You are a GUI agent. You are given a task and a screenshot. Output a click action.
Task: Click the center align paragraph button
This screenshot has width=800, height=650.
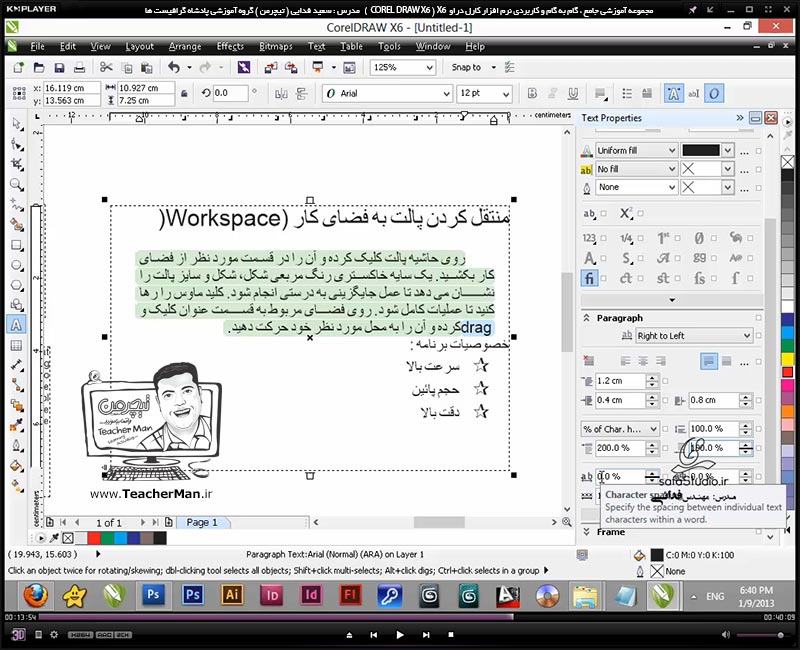[643, 361]
